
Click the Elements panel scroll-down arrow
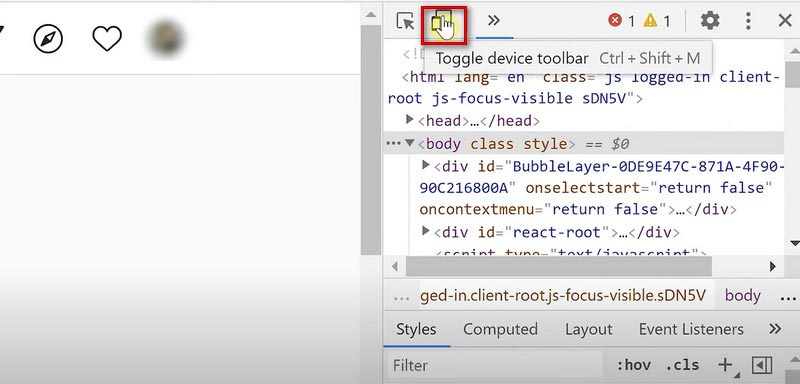tap(794, 243)
